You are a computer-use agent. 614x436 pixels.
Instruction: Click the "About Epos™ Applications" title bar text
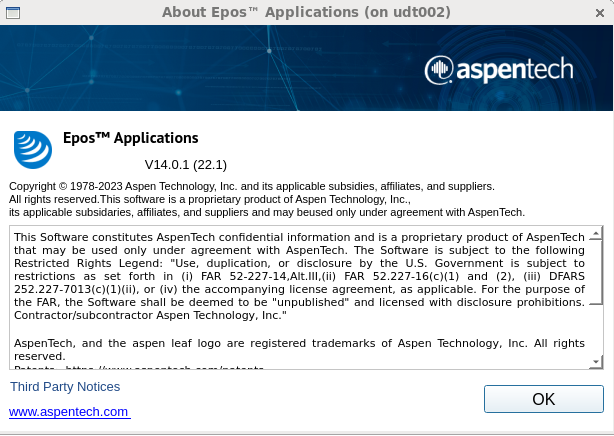(306, 12)
